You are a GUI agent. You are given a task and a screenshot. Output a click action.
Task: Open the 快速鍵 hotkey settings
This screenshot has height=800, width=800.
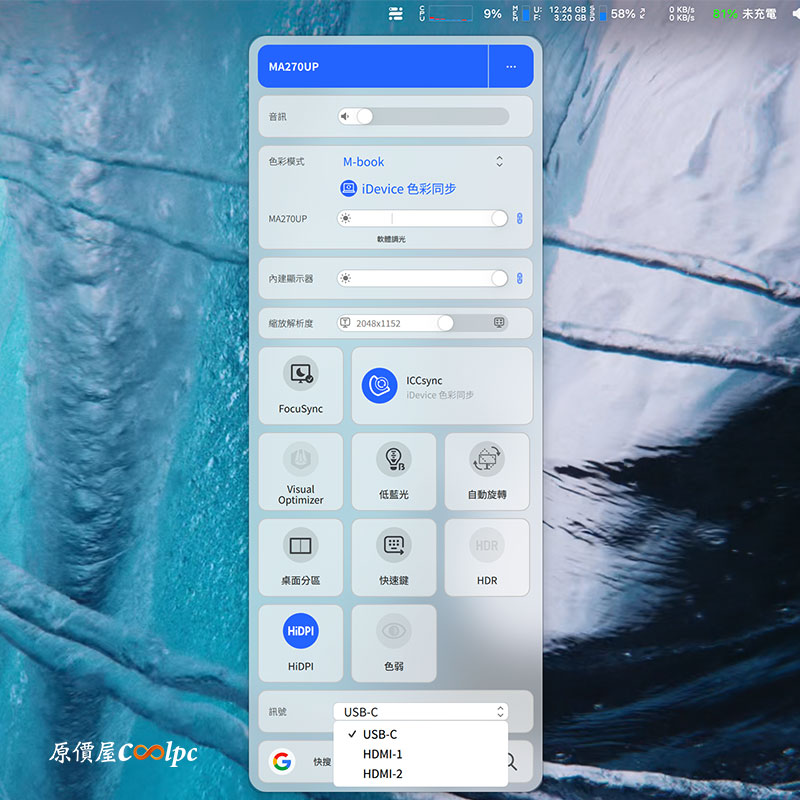[x=393, y=556]
